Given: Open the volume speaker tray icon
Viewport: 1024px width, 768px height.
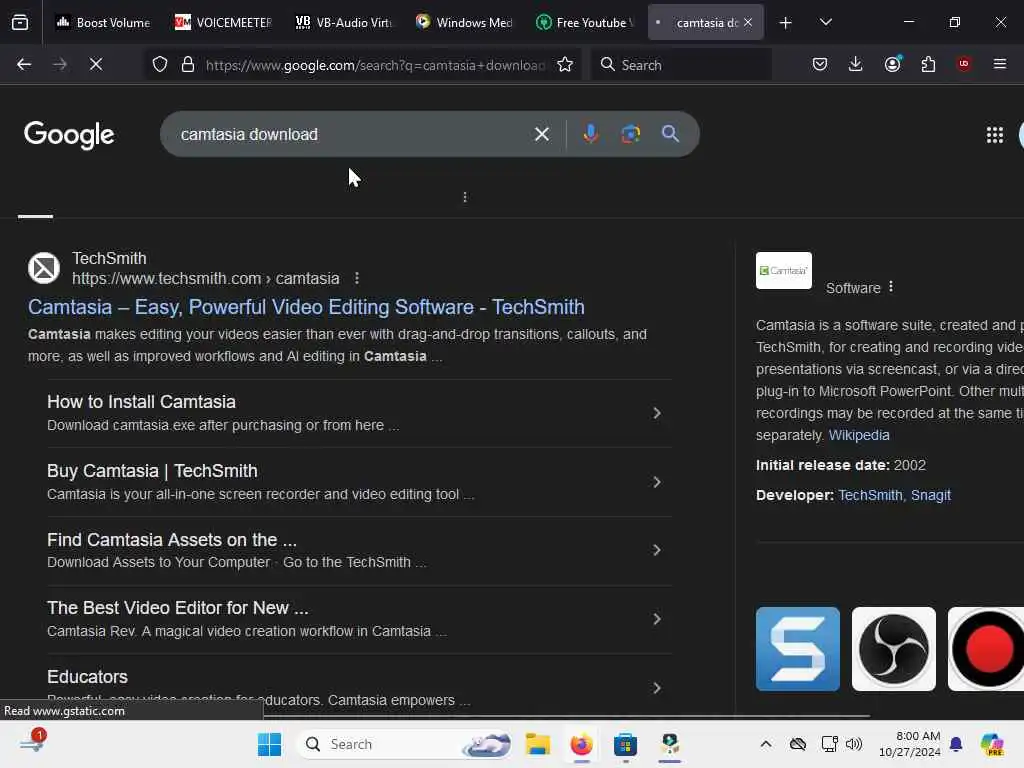Looking at the screenshot, I should pos(854,744).
